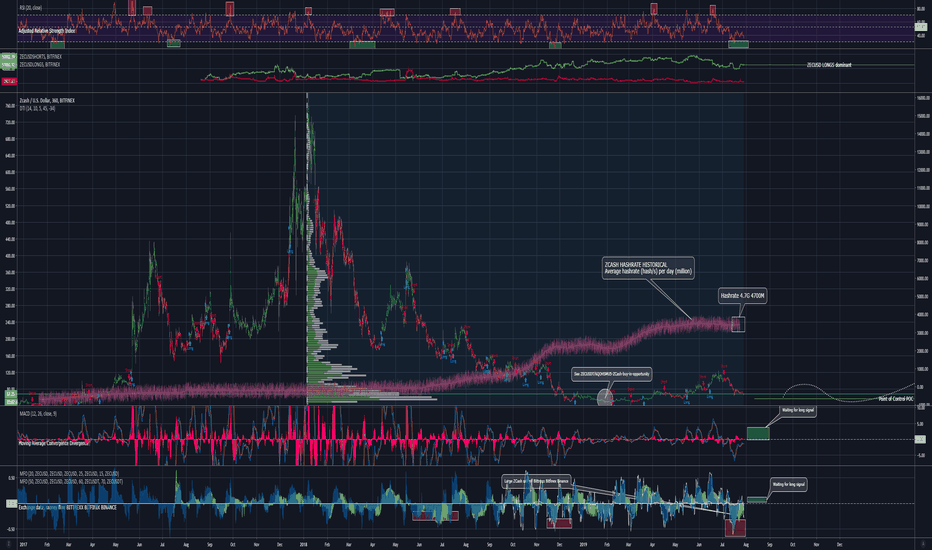Select the small green box beside the MFO pane
Image resolution: width=932 pixels, height=550 pixels.
(757, 500)
